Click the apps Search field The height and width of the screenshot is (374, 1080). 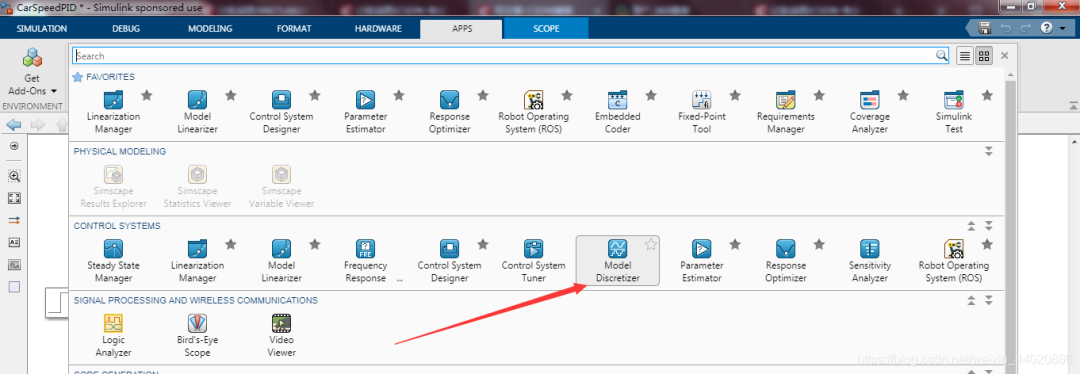point(510,56)
